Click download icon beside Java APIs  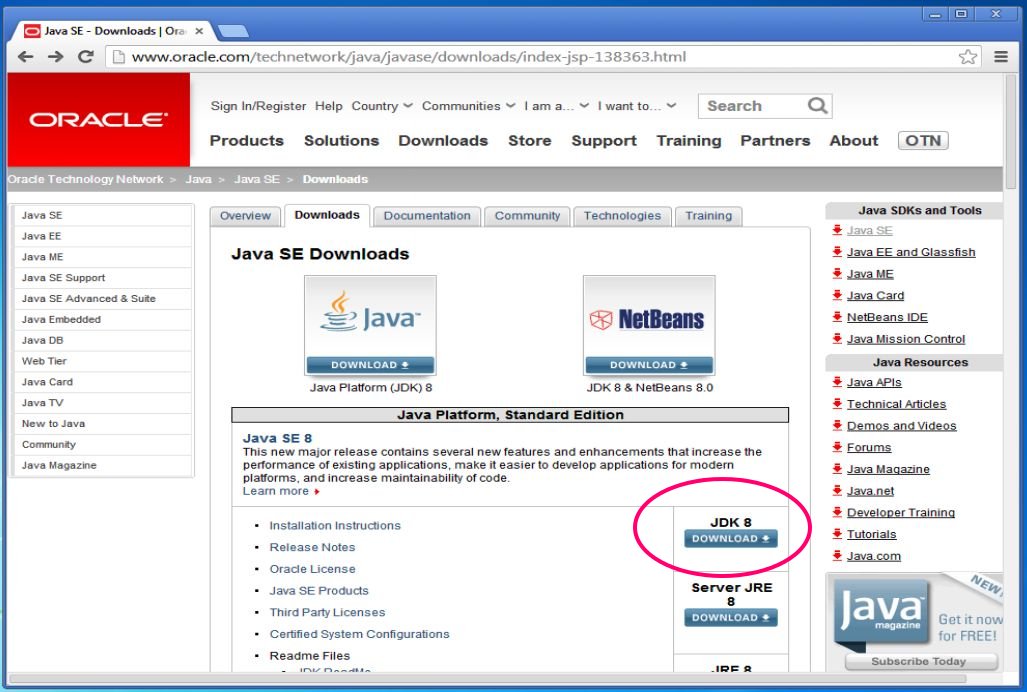tap(837, 381)
